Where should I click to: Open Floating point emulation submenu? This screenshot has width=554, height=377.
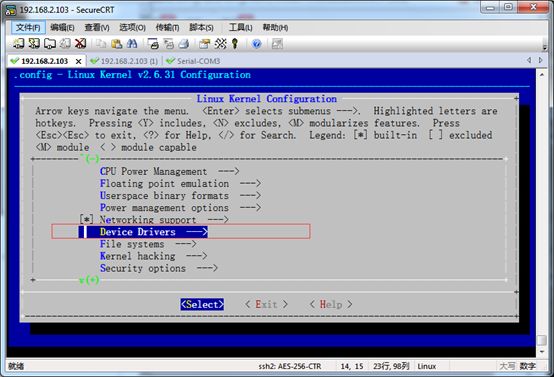[x=180, y=183]
